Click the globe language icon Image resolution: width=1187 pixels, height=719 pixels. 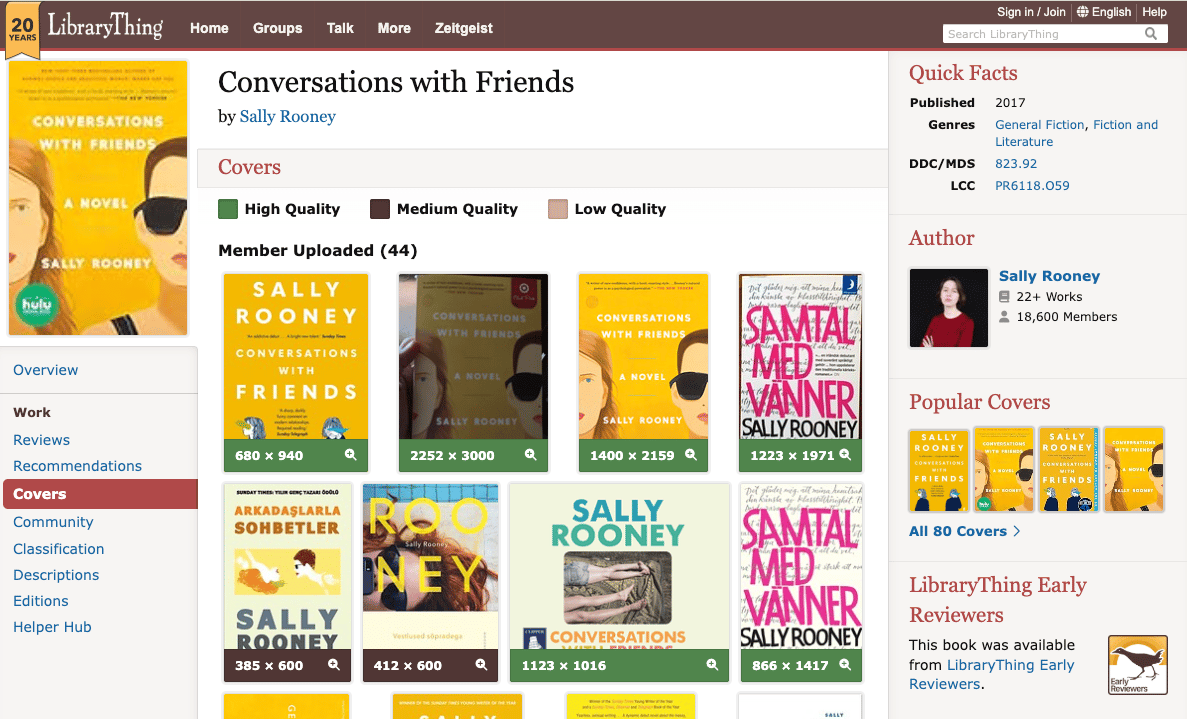click(1083, 11)
